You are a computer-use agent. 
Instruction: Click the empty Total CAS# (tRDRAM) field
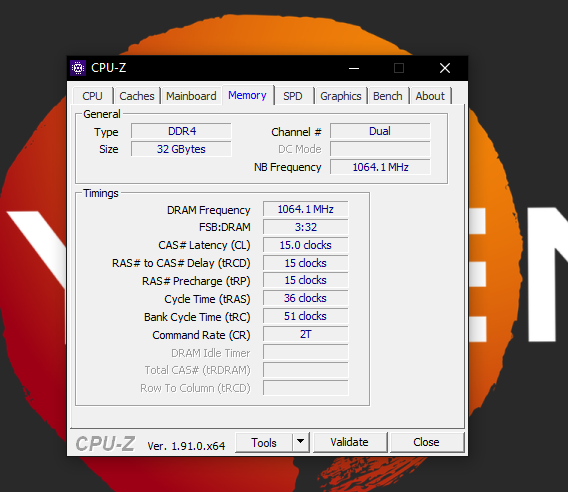(305, 370)
